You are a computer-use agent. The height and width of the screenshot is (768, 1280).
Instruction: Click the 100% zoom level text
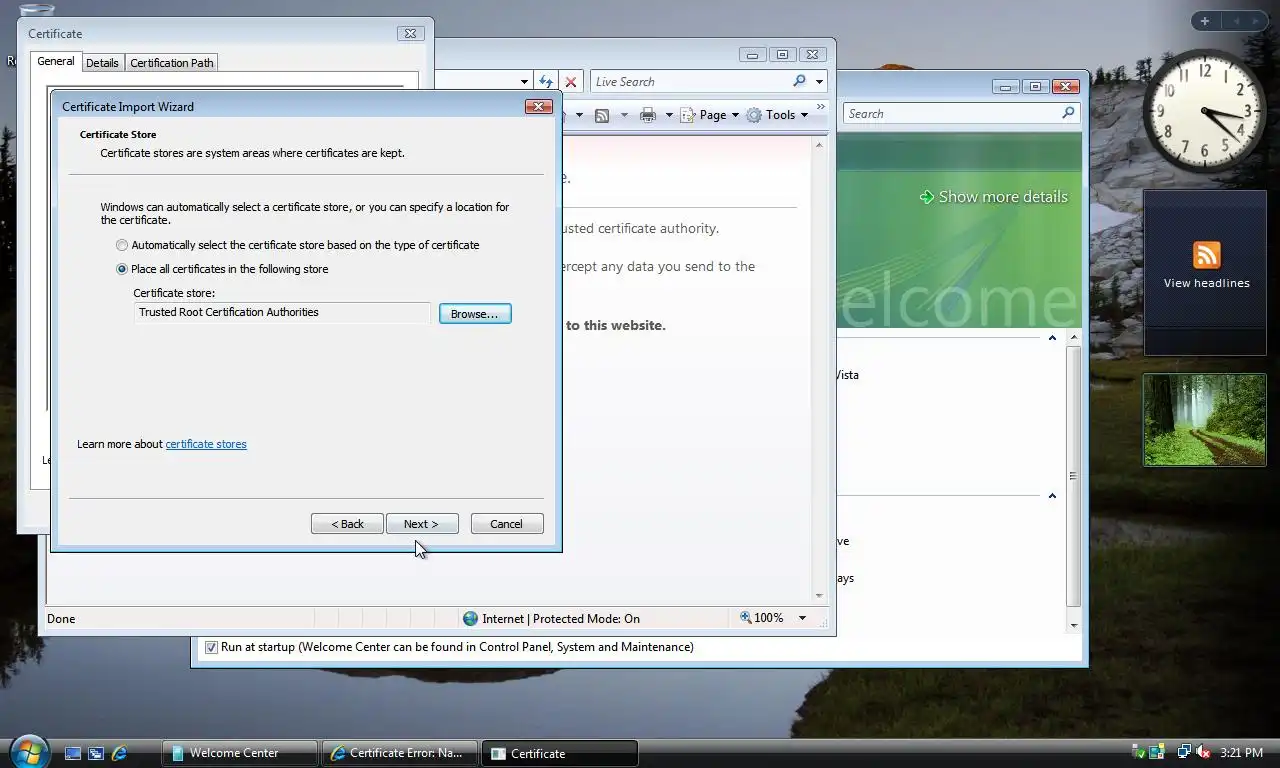(769, 618)
